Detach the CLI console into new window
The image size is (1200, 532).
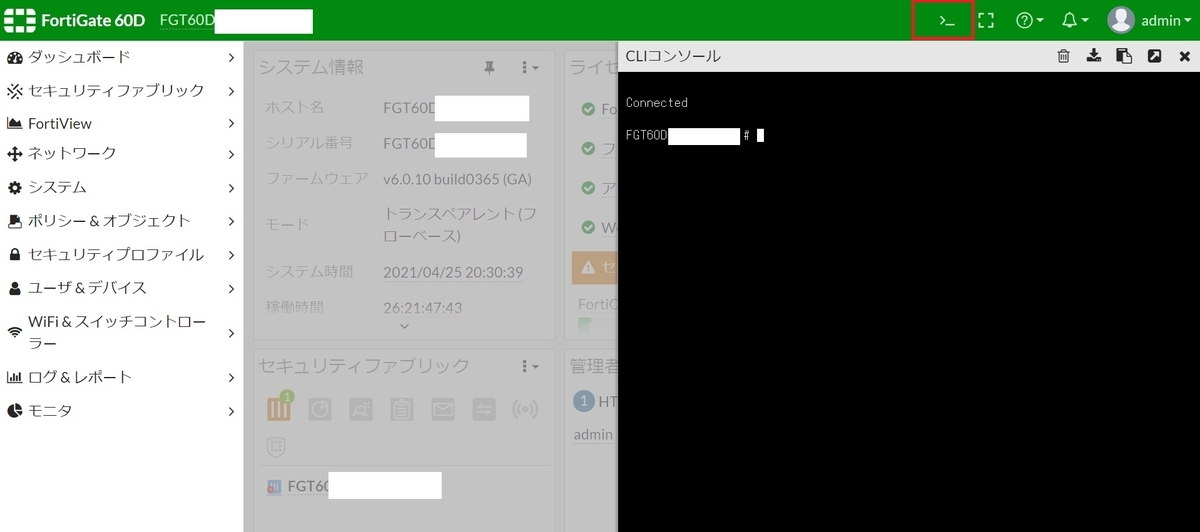[x=1154, y=56]
